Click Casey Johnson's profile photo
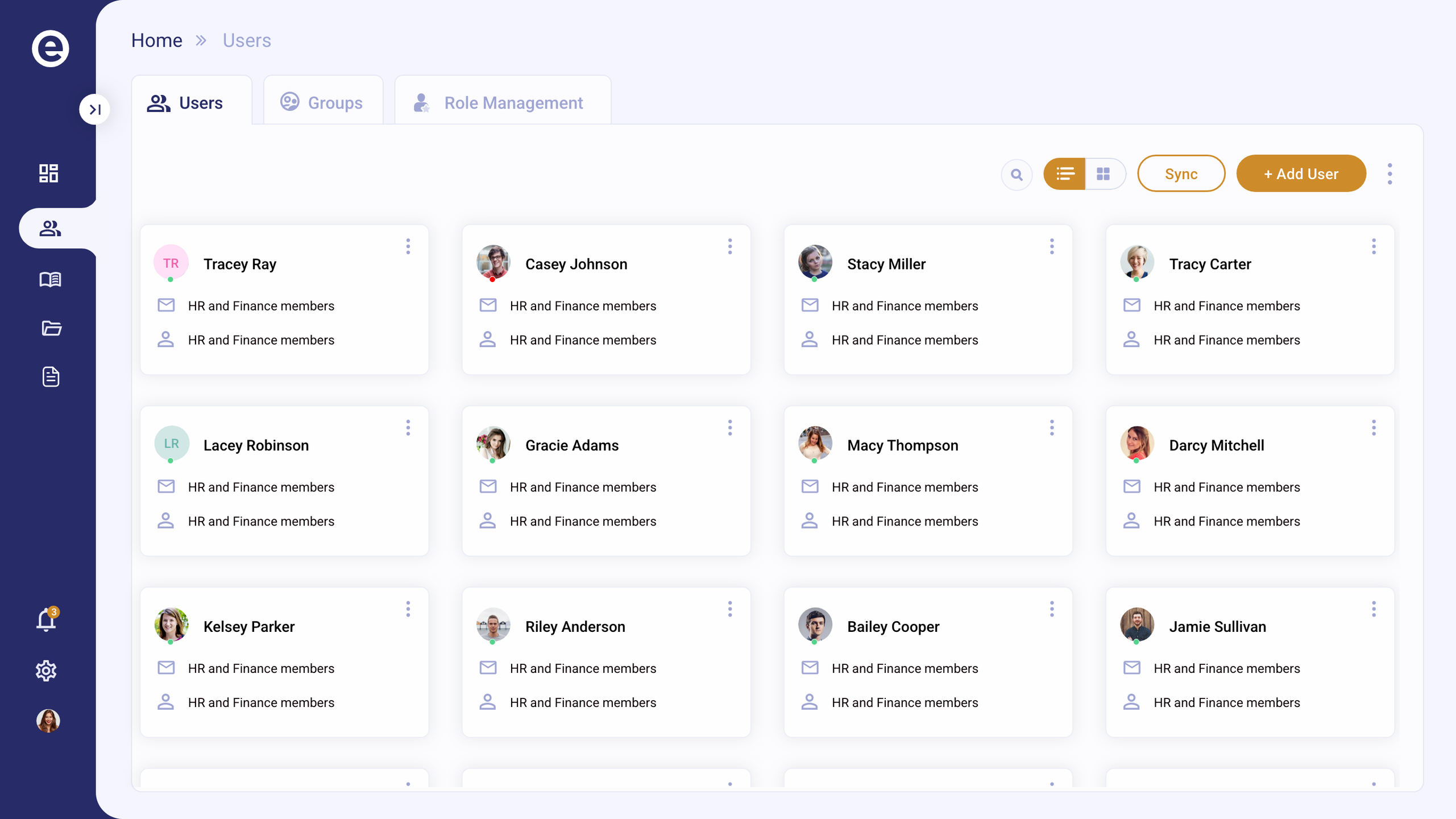Image resolution: width=1456 pixels, height=819 pixels. (493, 262)
